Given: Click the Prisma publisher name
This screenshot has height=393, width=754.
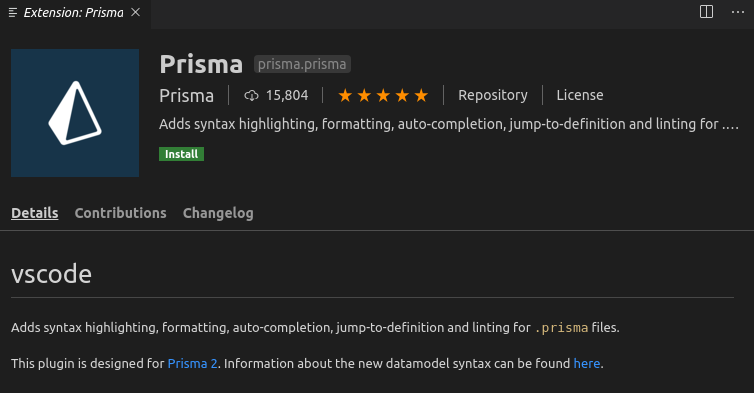Looking at the screenshot, I should click(x=186, y=96).
